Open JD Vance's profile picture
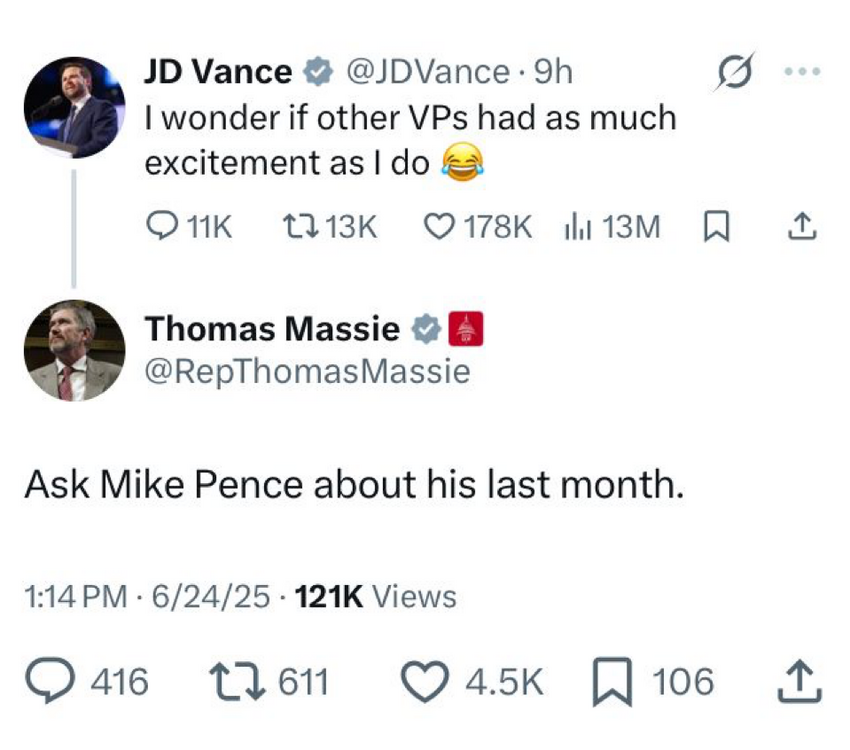 point(73,107)
